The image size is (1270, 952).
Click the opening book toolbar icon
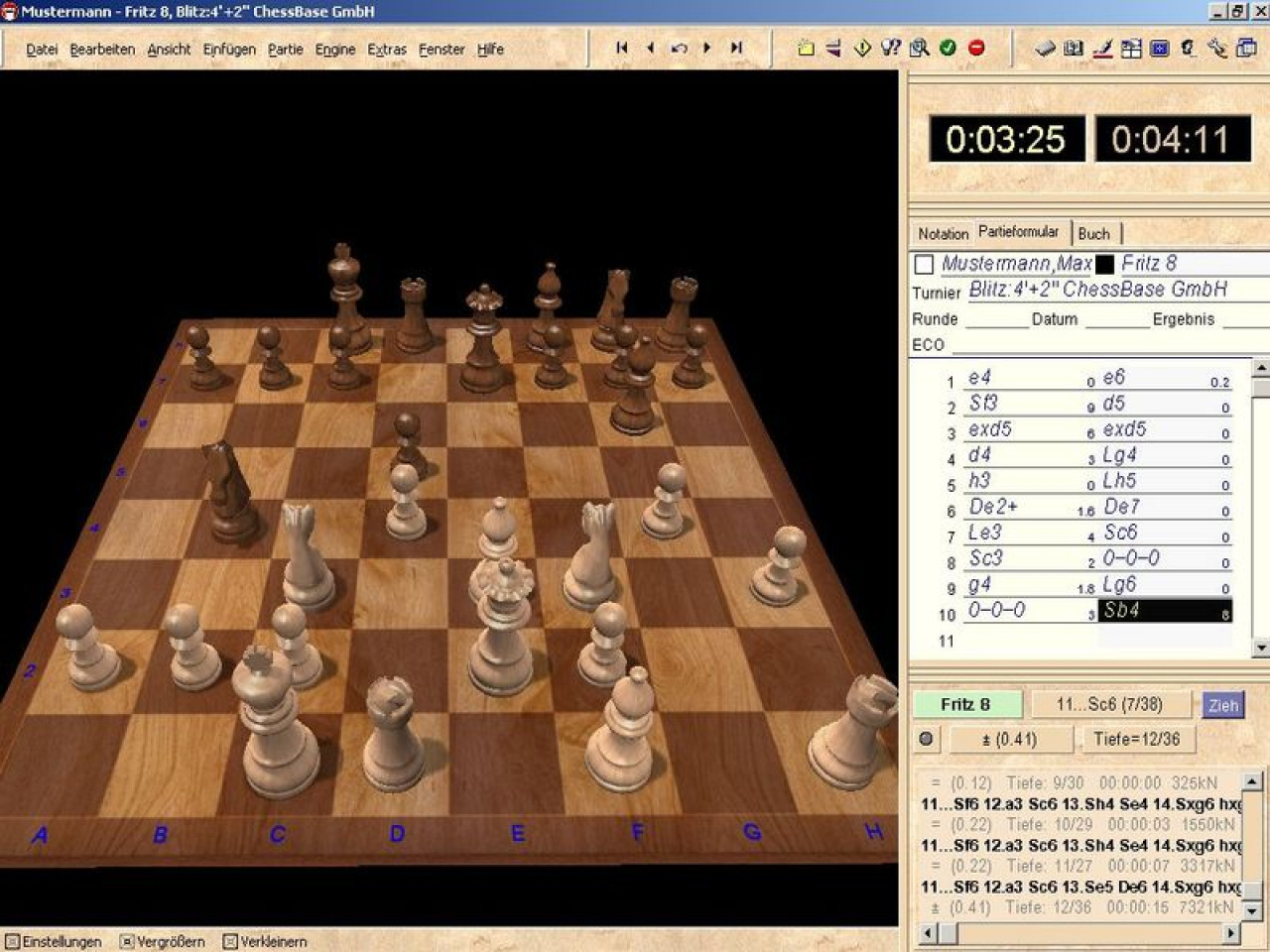(x=1074, y=48)
